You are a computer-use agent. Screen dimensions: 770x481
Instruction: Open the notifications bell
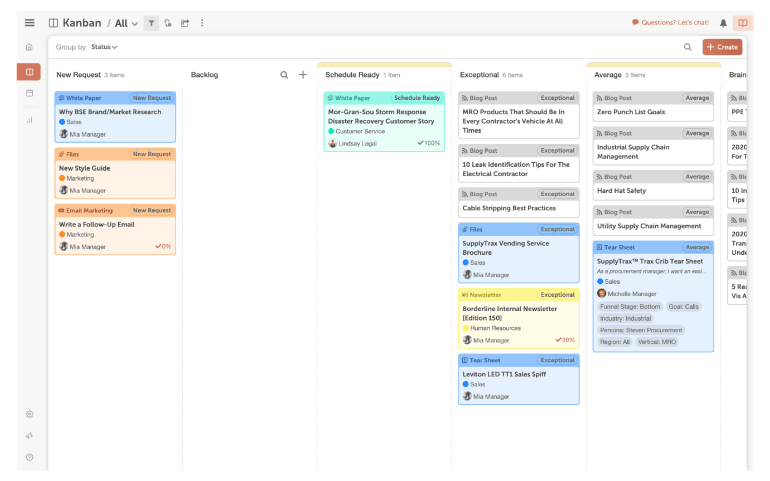[723, 23]
